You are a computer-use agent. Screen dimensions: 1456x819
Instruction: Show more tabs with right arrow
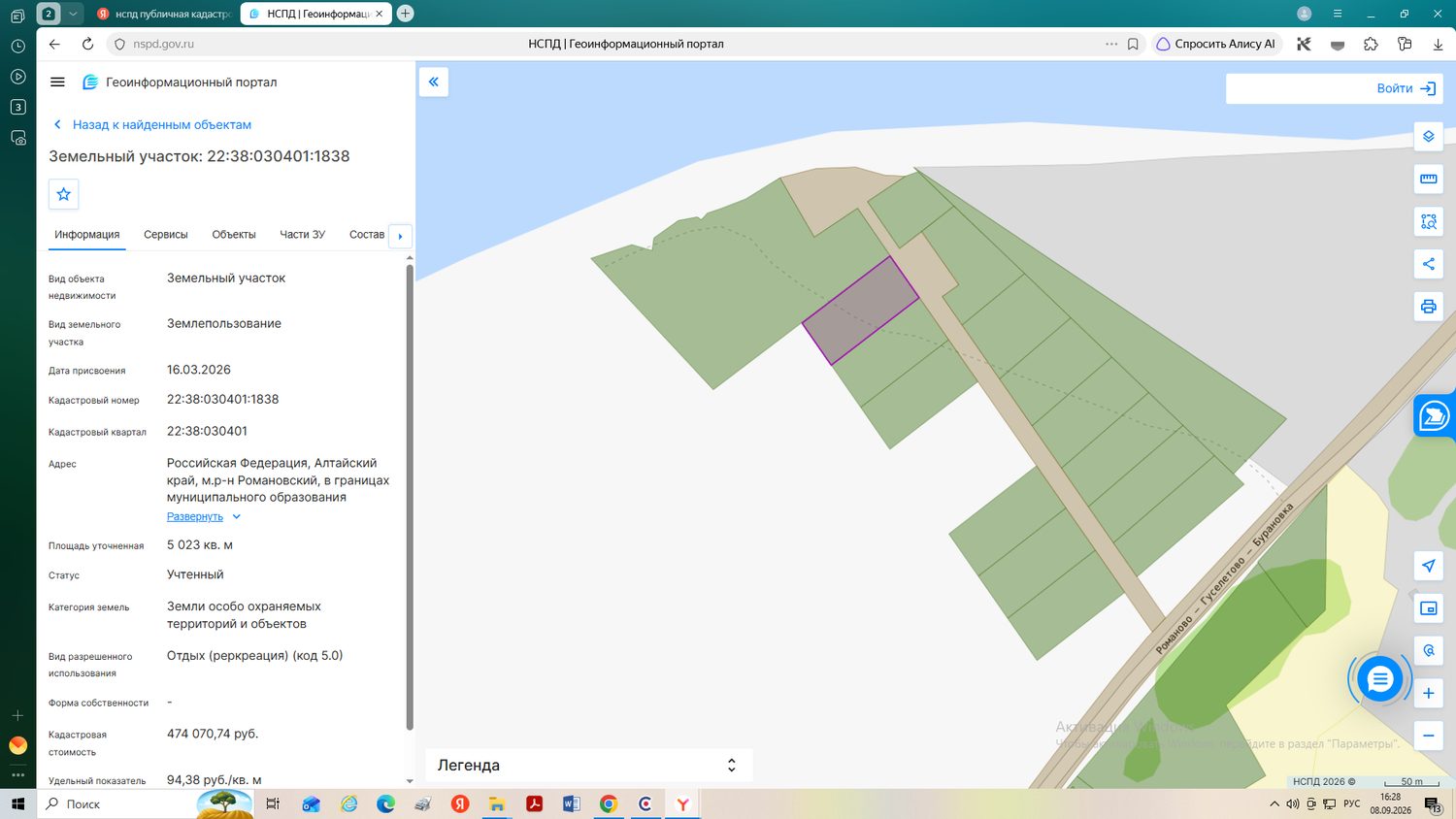coord(400,236)
